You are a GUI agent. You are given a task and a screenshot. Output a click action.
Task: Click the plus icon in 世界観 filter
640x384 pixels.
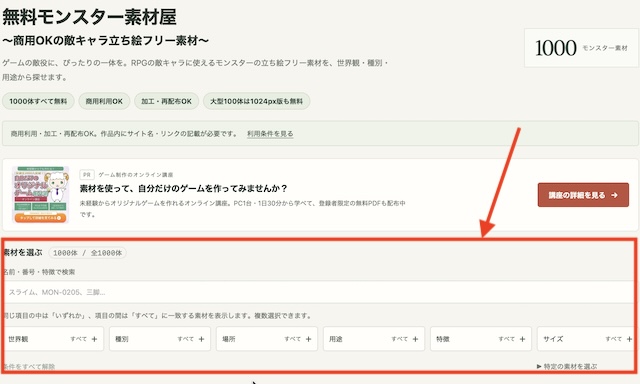tap(94, 339)
